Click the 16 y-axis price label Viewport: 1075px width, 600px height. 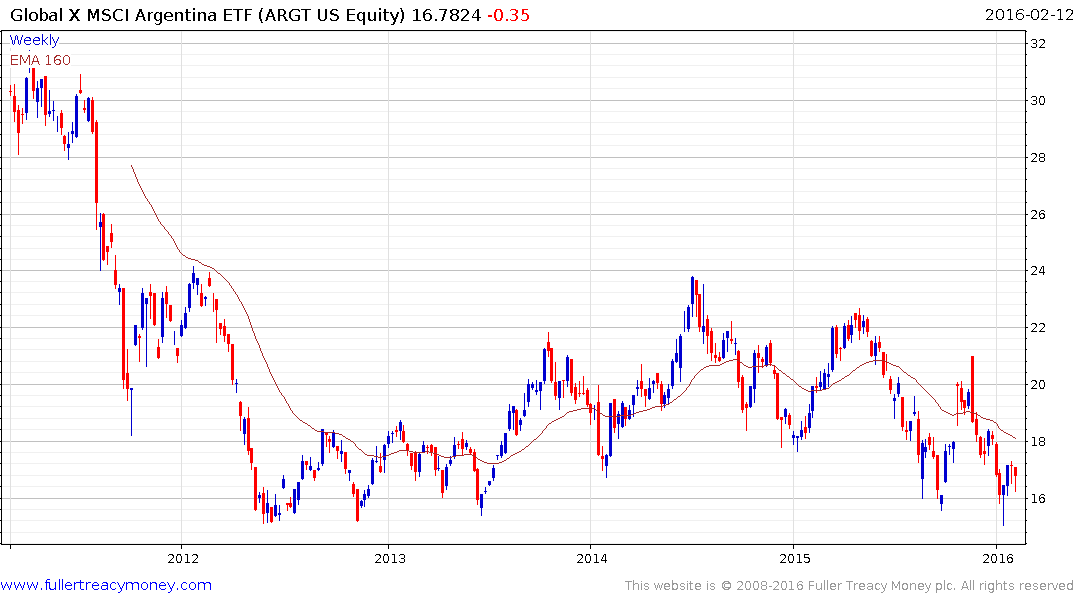pyautogui.click(x=1038, y=499)
